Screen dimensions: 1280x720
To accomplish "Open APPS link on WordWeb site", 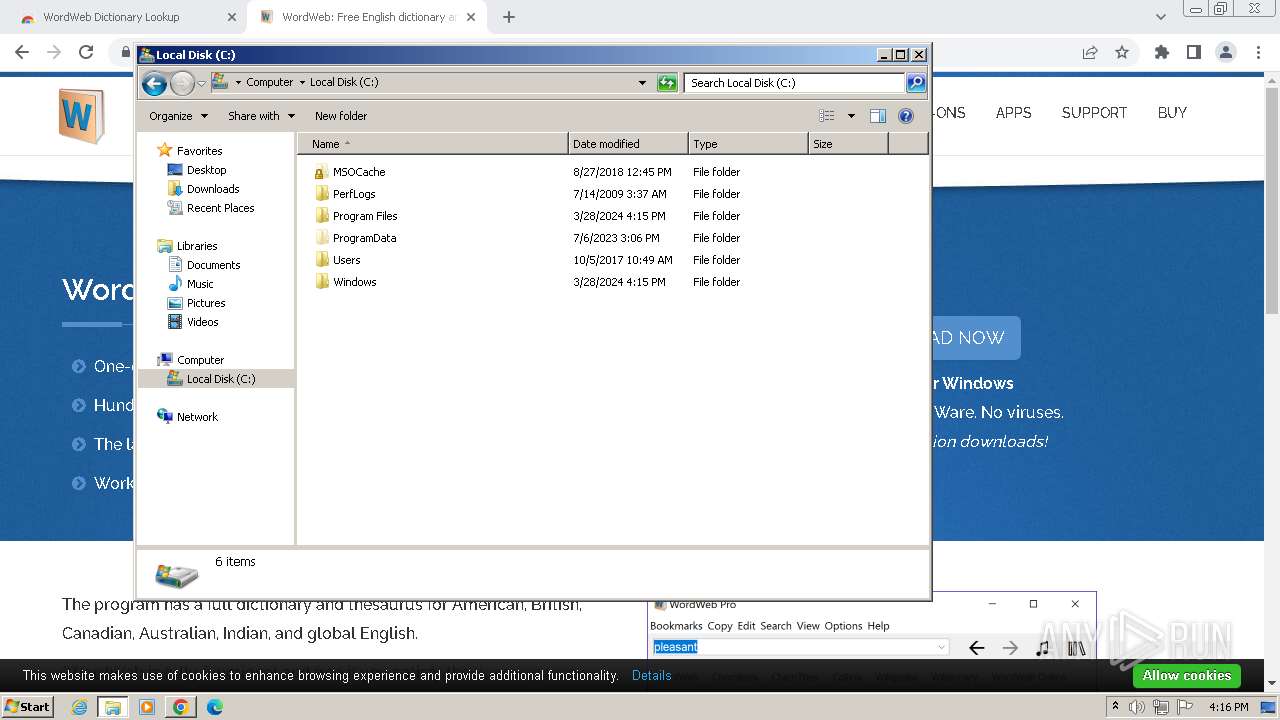I will pos(1013,113).
